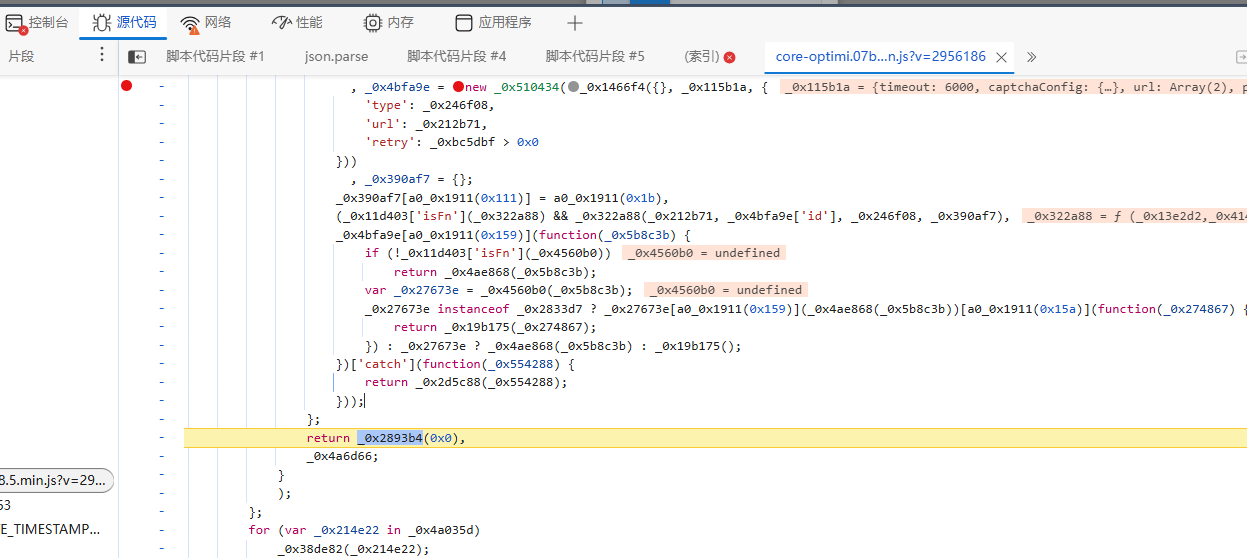Open the 性能 (Performance) panel tab
Image resolution: width=1247 pixels, height=558 pixels.
(x=297, y=22)
